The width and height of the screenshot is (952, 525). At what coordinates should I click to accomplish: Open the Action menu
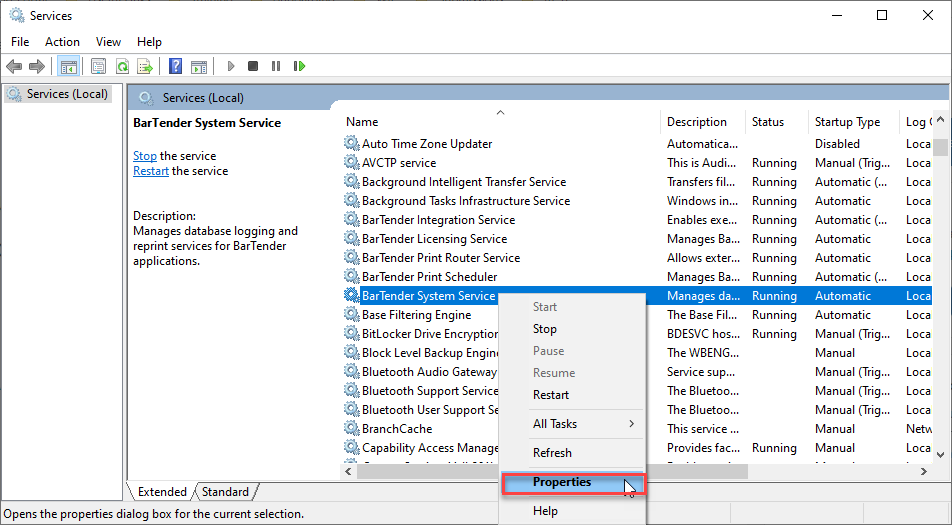pyautogui.click(x=62, y=42)
